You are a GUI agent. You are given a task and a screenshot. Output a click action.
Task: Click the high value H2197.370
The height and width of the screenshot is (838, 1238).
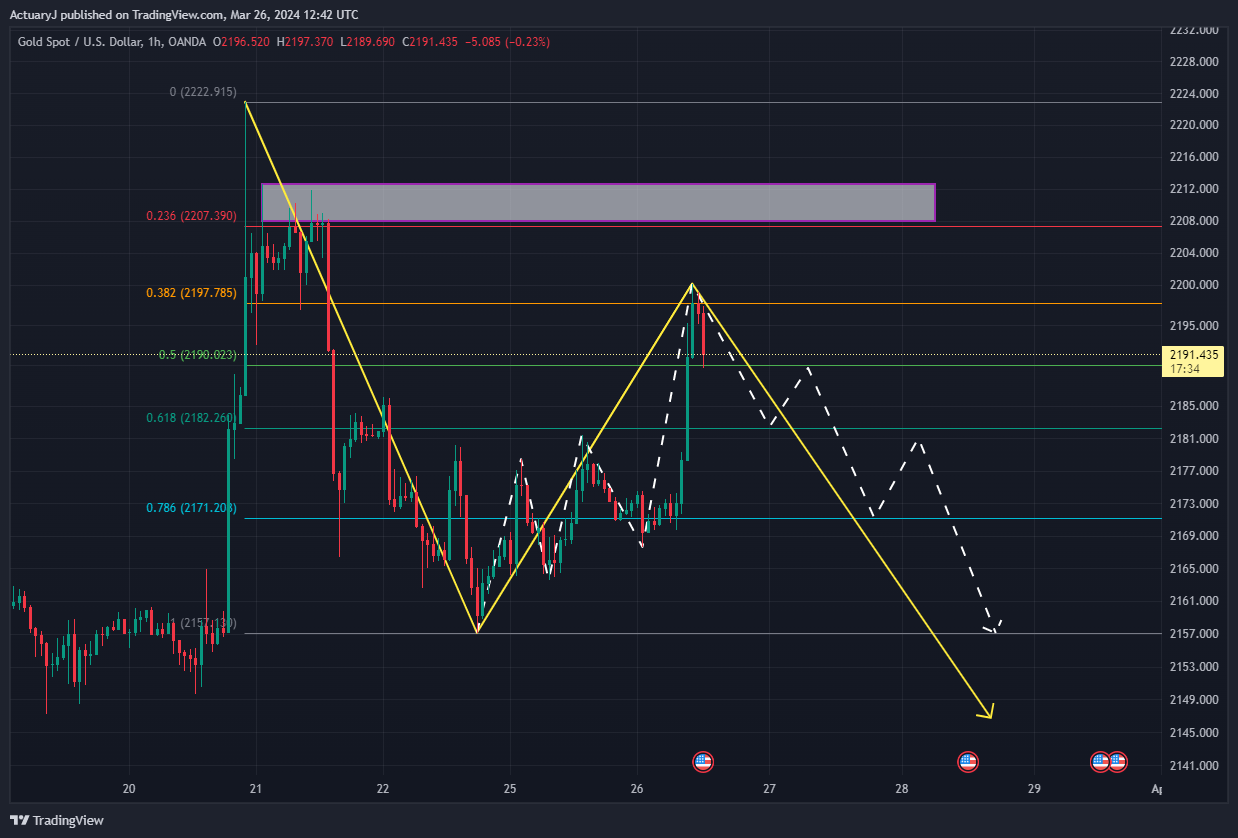click(x=306, y=42)
